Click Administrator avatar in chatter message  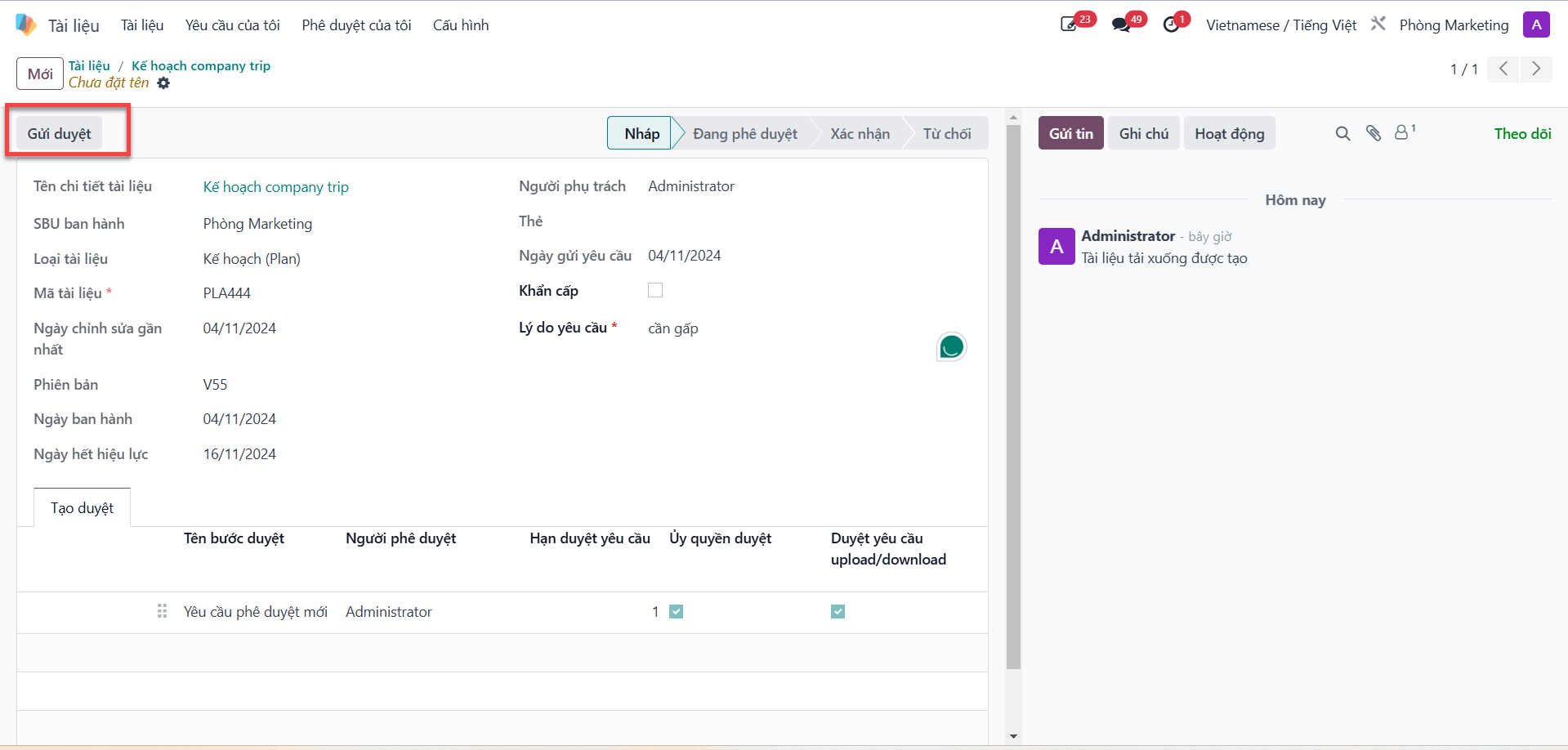coord(1057,246)
